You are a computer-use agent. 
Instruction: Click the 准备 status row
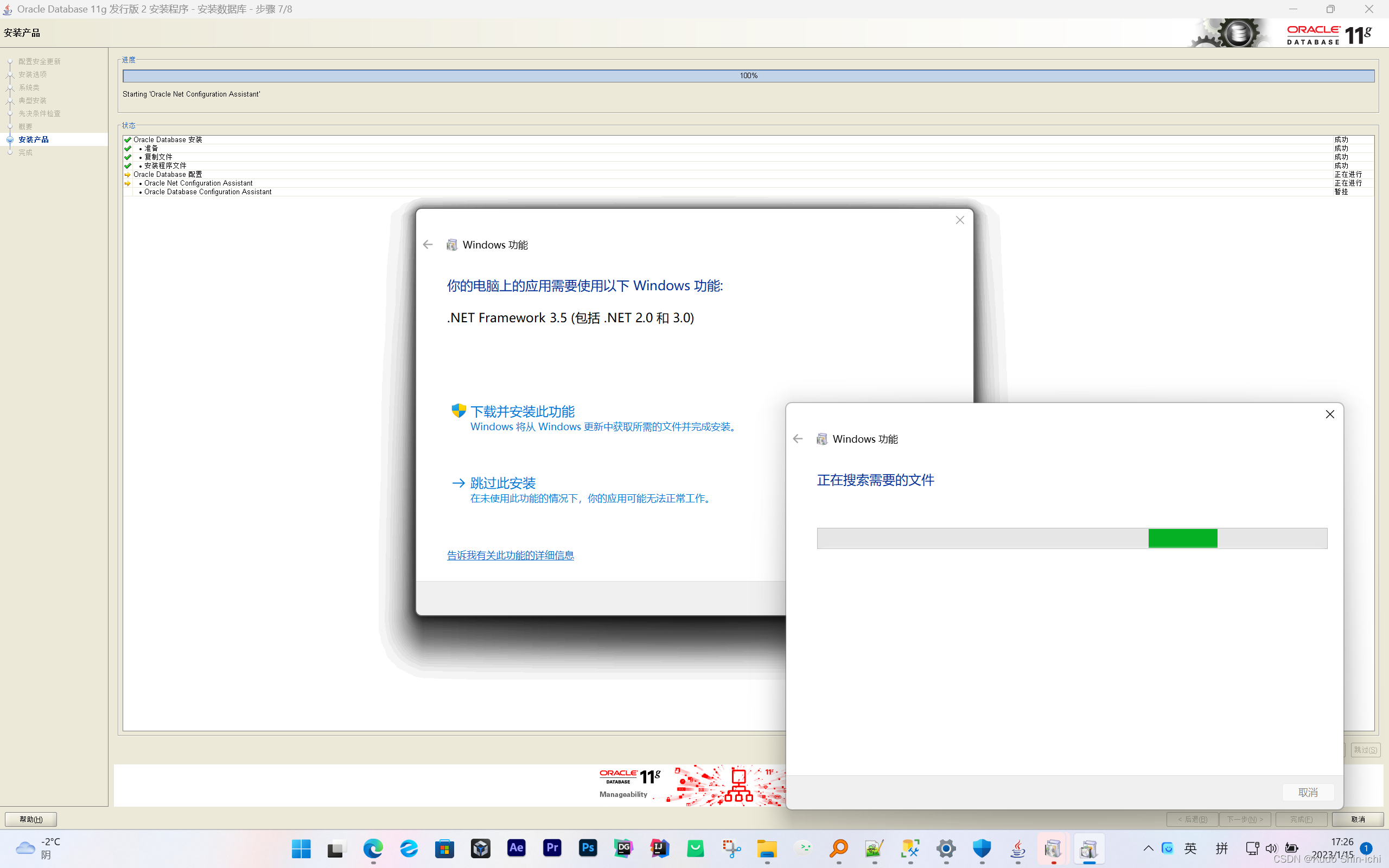[748, 148]
